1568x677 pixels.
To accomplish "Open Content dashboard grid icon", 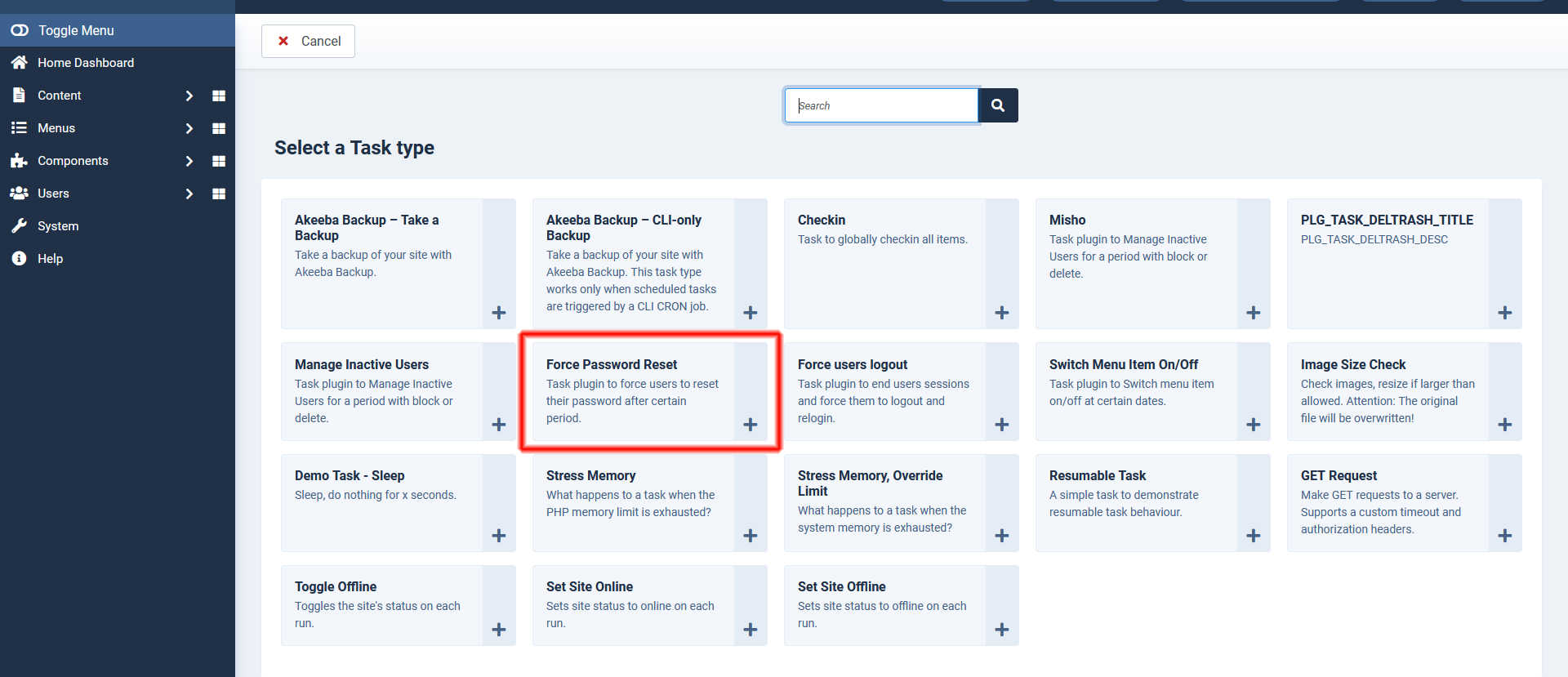I will [218, 96].
